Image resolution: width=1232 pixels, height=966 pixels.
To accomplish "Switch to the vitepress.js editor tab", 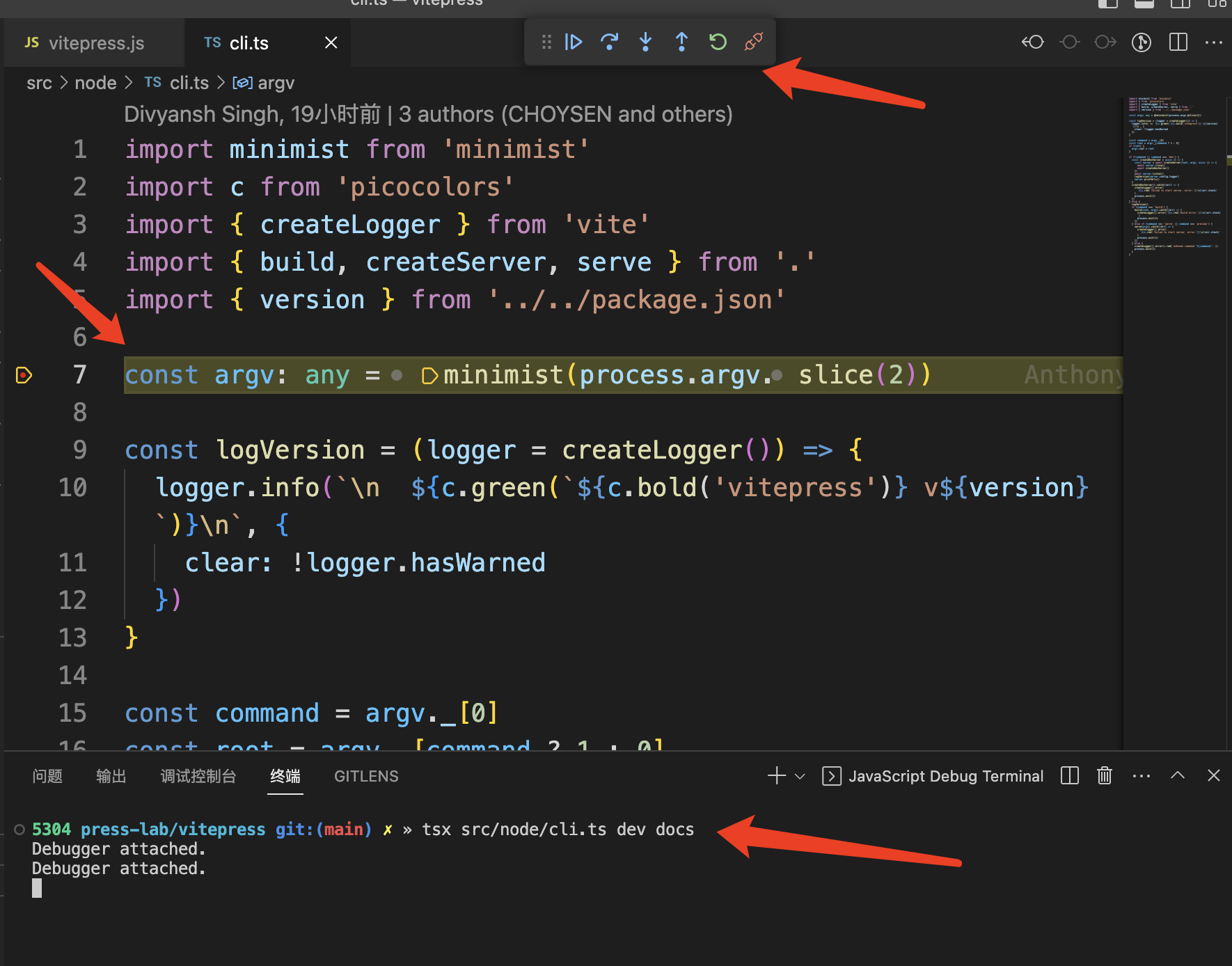I will [96, 43].
